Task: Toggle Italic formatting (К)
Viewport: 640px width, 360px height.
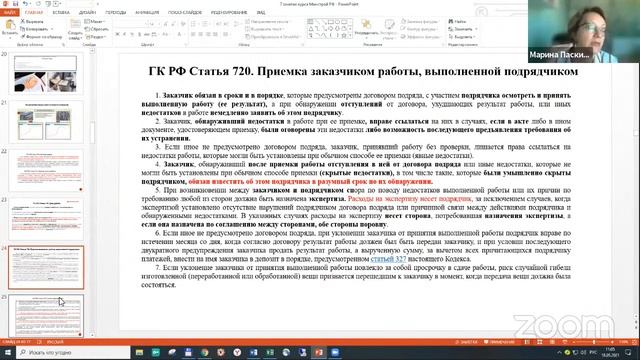Action: click(124, 35)
